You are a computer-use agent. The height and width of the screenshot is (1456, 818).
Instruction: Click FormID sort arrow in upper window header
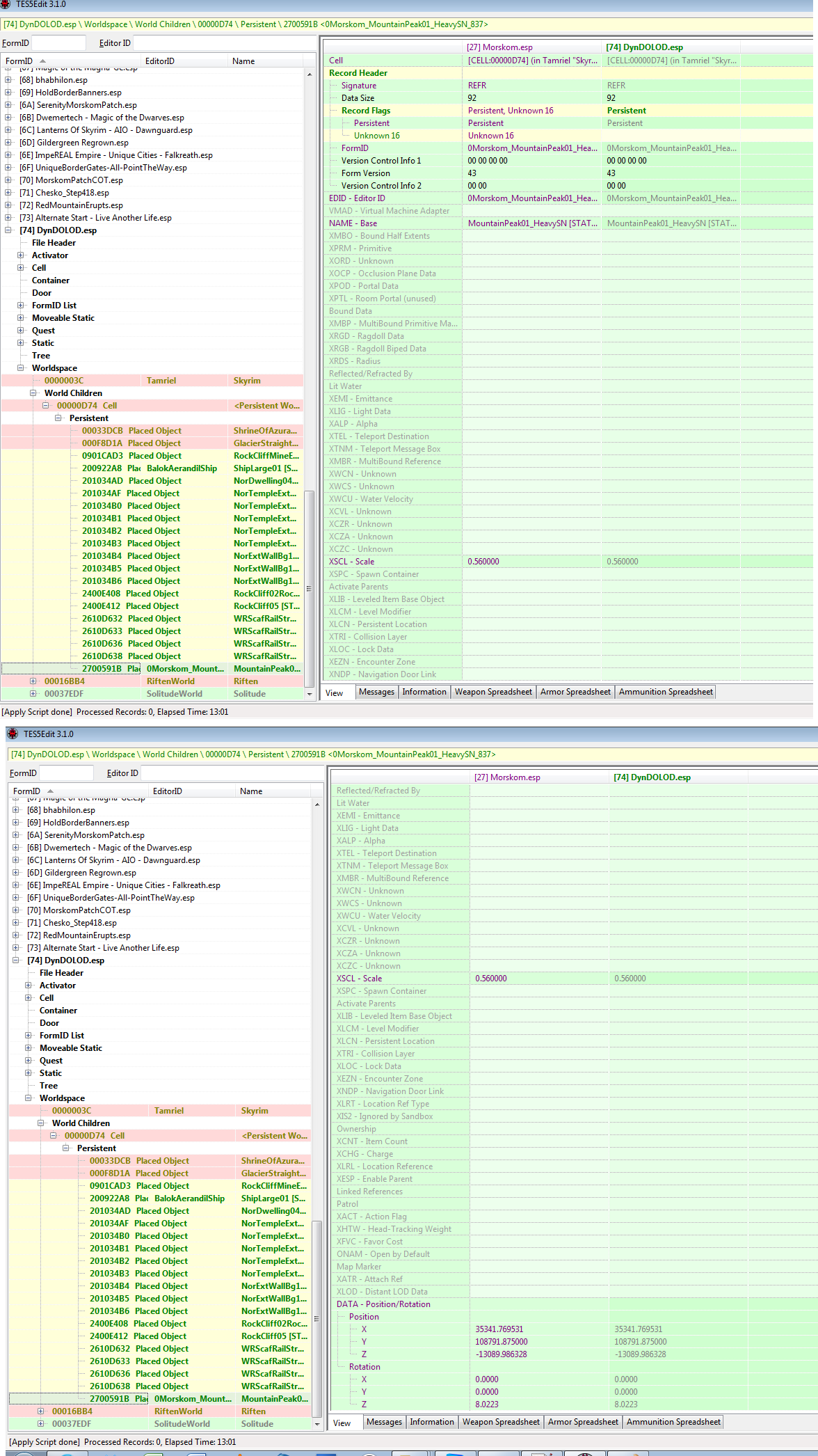click(x=42, y=61)
